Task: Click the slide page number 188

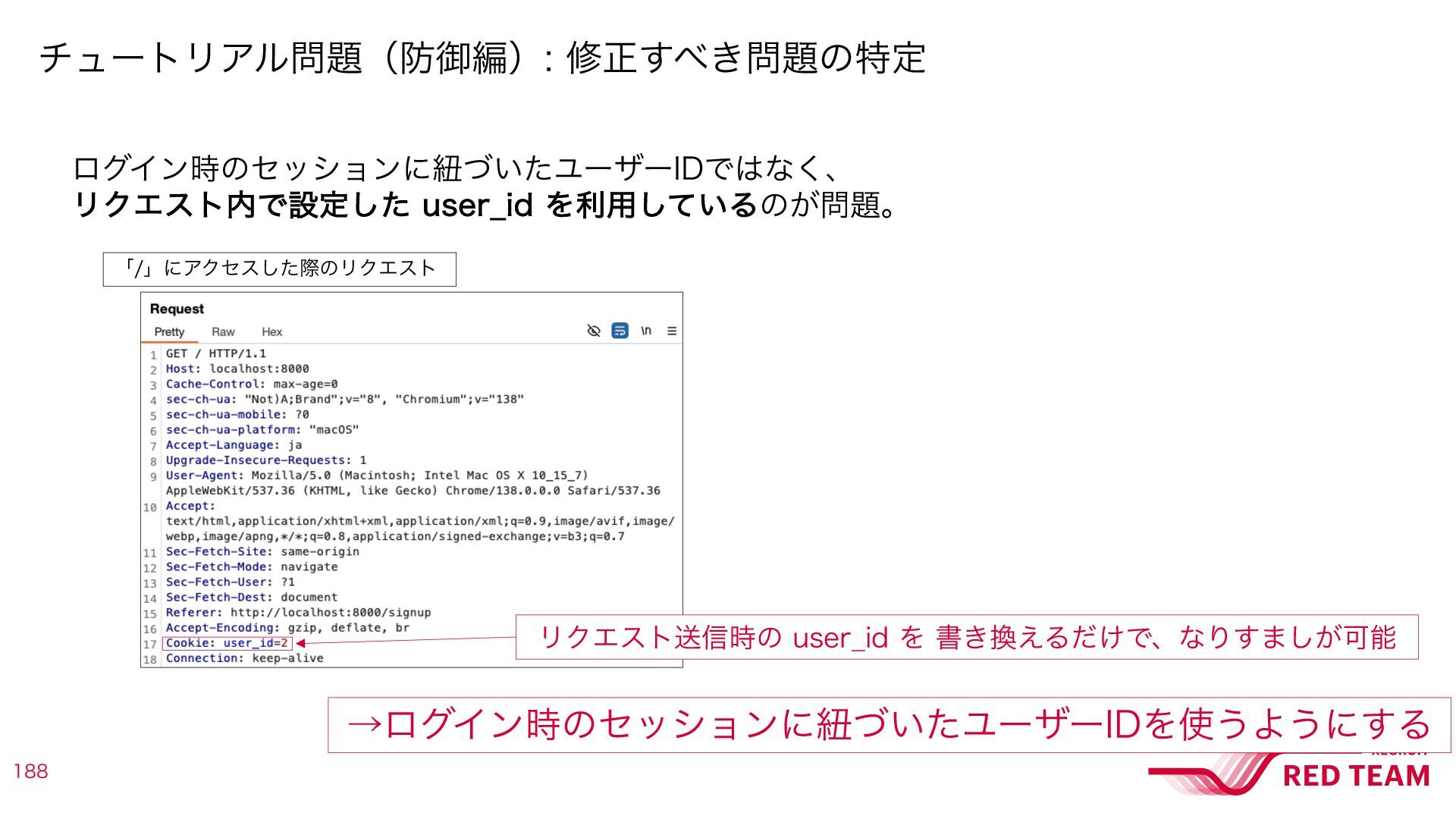Action: (31, 771)
